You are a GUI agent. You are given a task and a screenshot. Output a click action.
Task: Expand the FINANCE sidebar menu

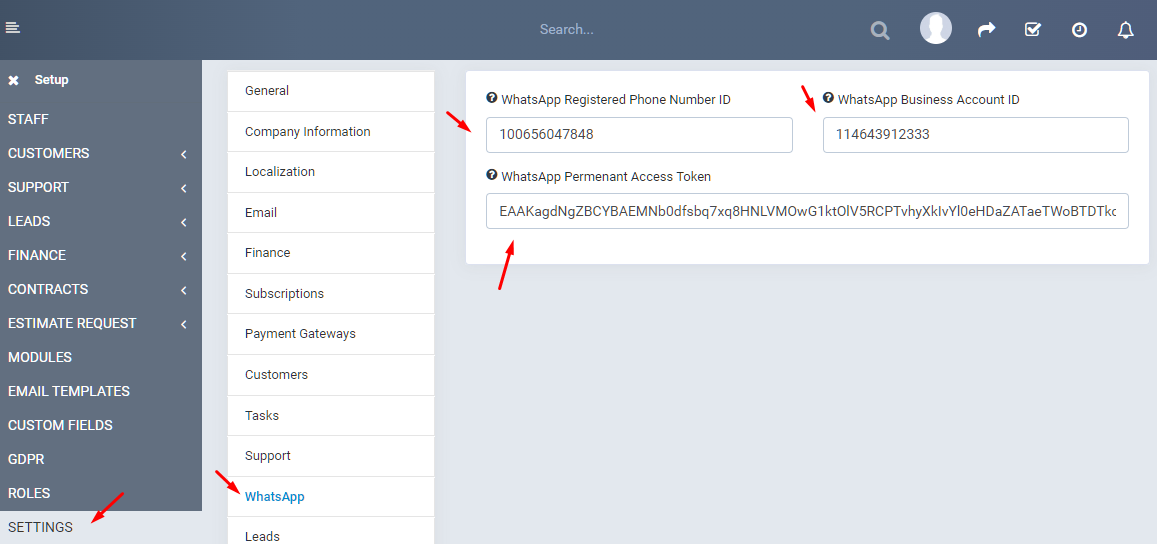click(x=100, y=255)
